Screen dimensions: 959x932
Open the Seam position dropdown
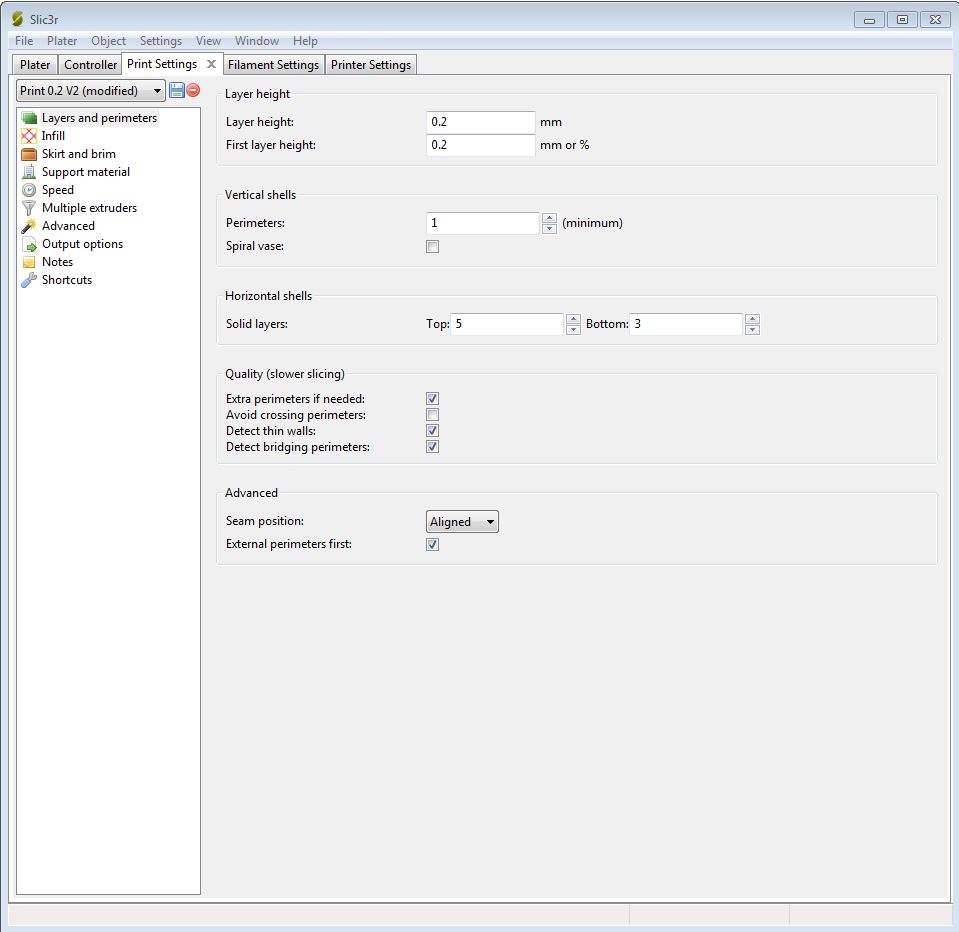462,522
